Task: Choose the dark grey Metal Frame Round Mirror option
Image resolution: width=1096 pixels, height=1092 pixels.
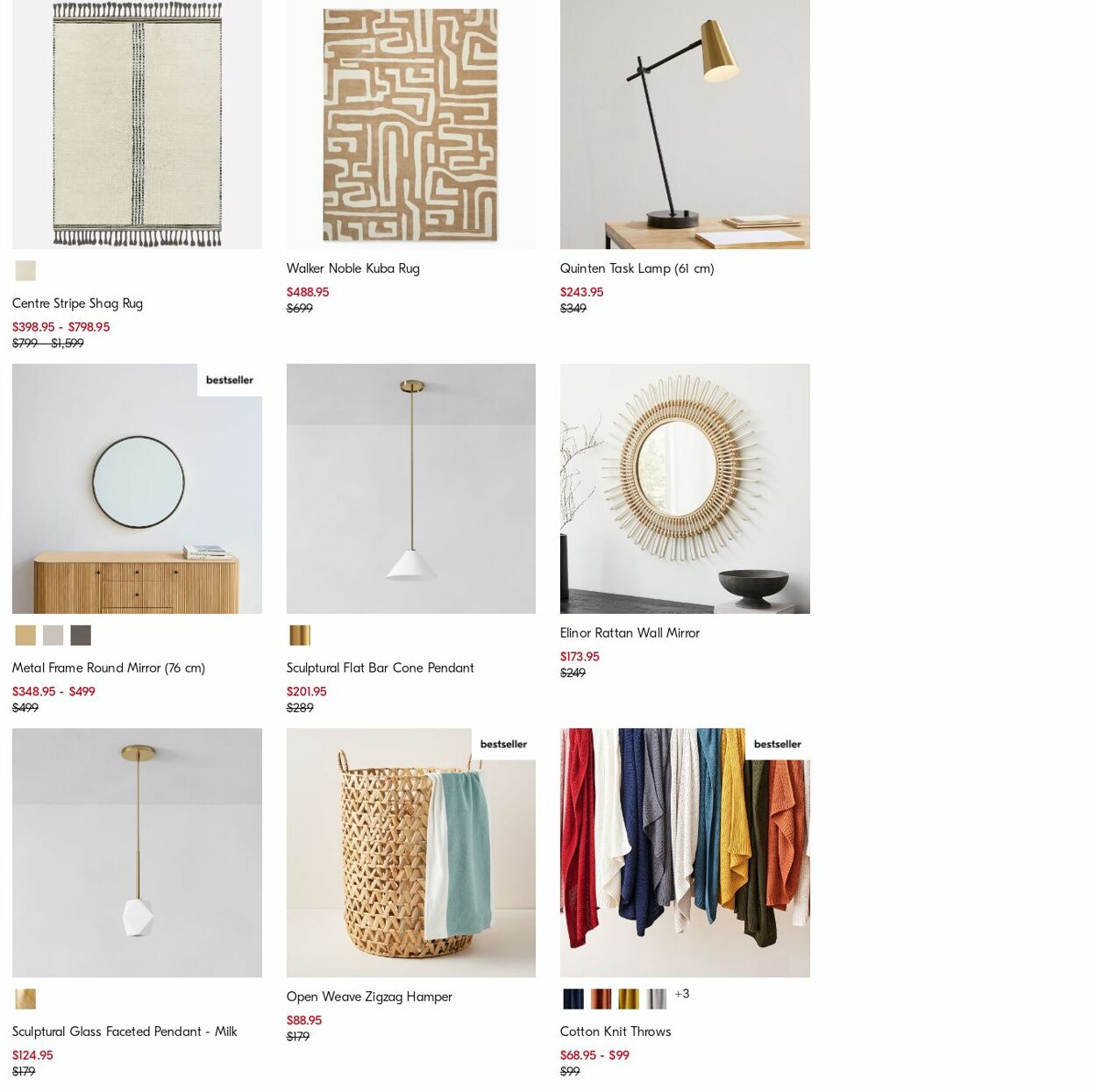Action: [81, 634]
